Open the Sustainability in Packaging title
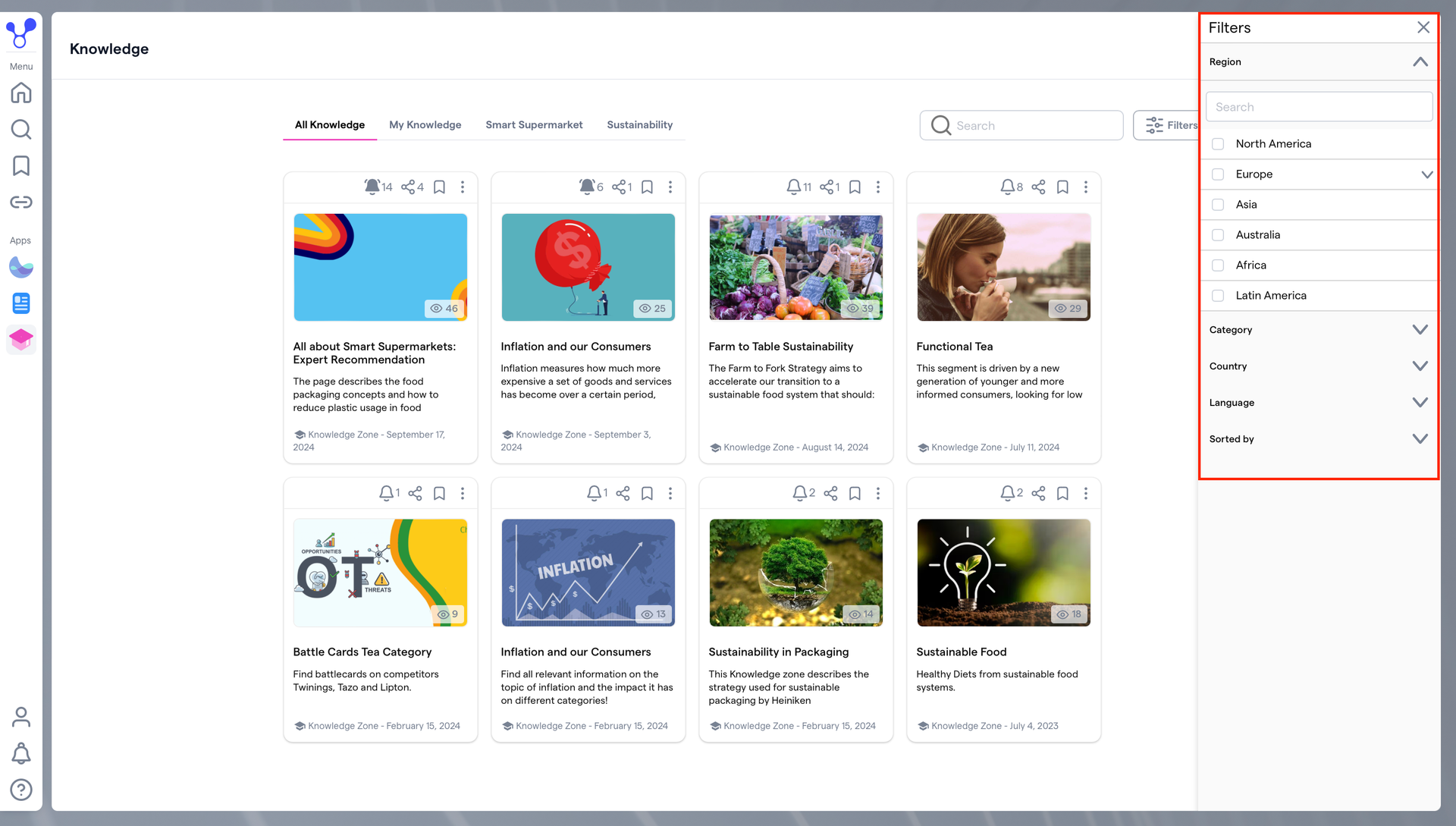This screenshot has width=1456, height=826. [x=778, y=652]
